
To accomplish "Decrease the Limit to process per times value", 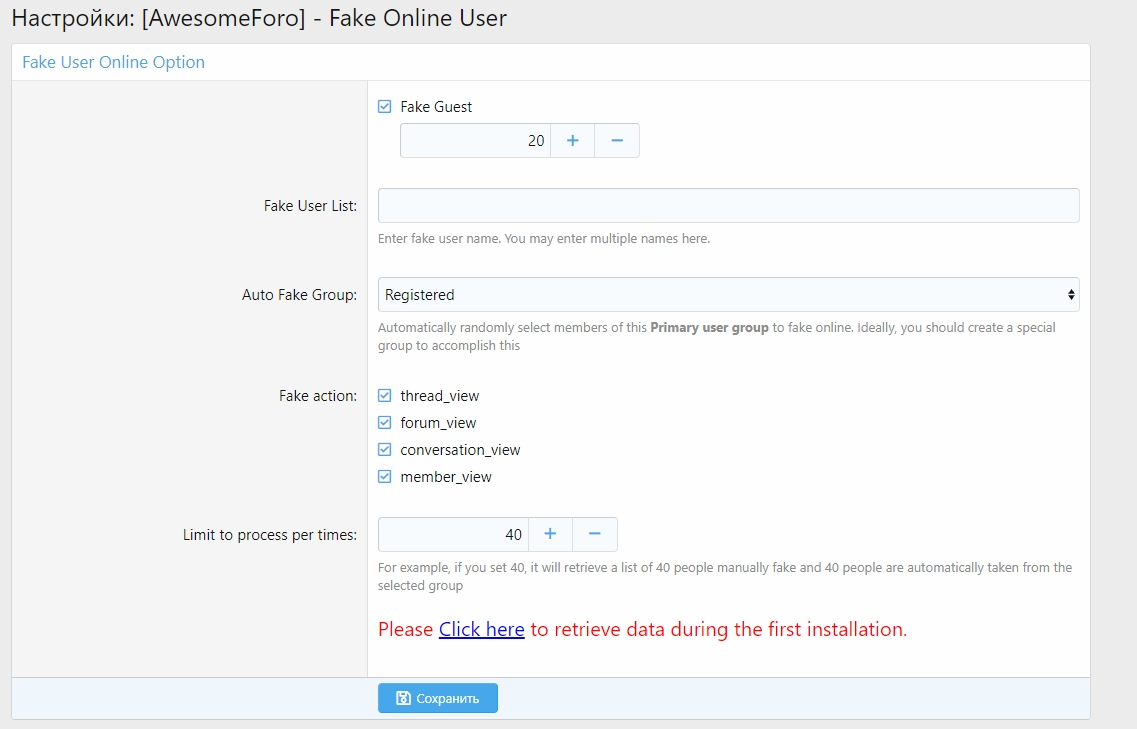I will click(x=595, y=534).
